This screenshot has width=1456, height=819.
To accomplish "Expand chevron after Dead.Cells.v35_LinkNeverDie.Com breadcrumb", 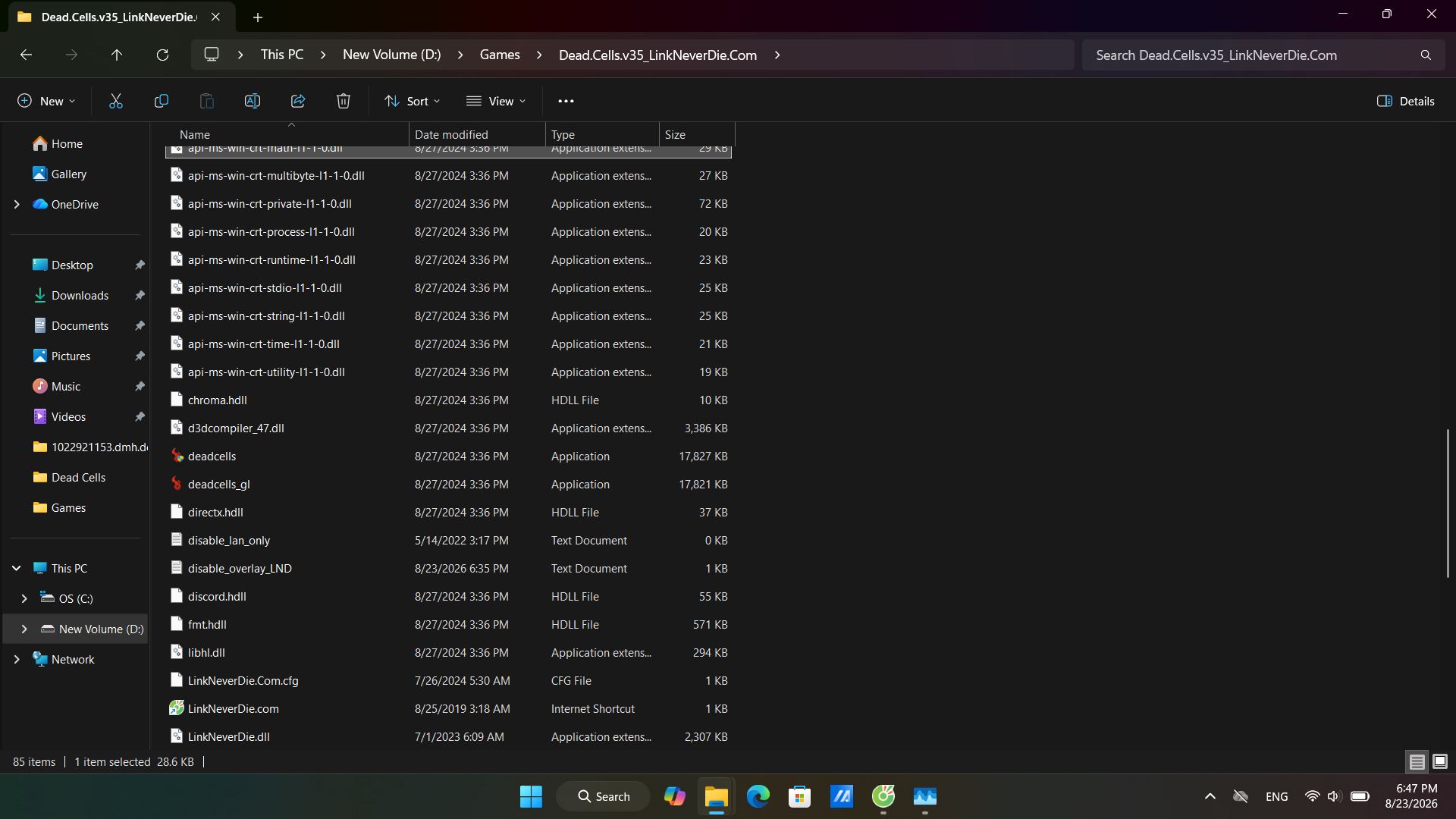I will (x=777, y=55).
